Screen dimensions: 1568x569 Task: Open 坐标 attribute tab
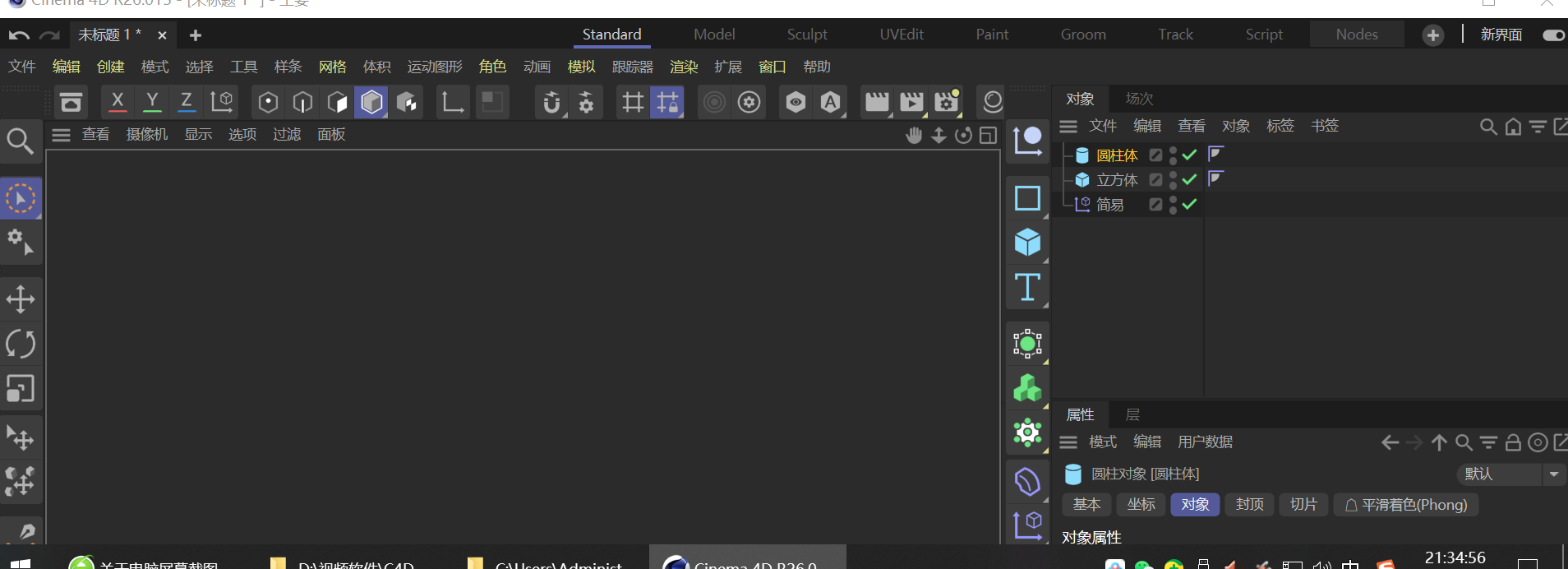click(1141, 505)
